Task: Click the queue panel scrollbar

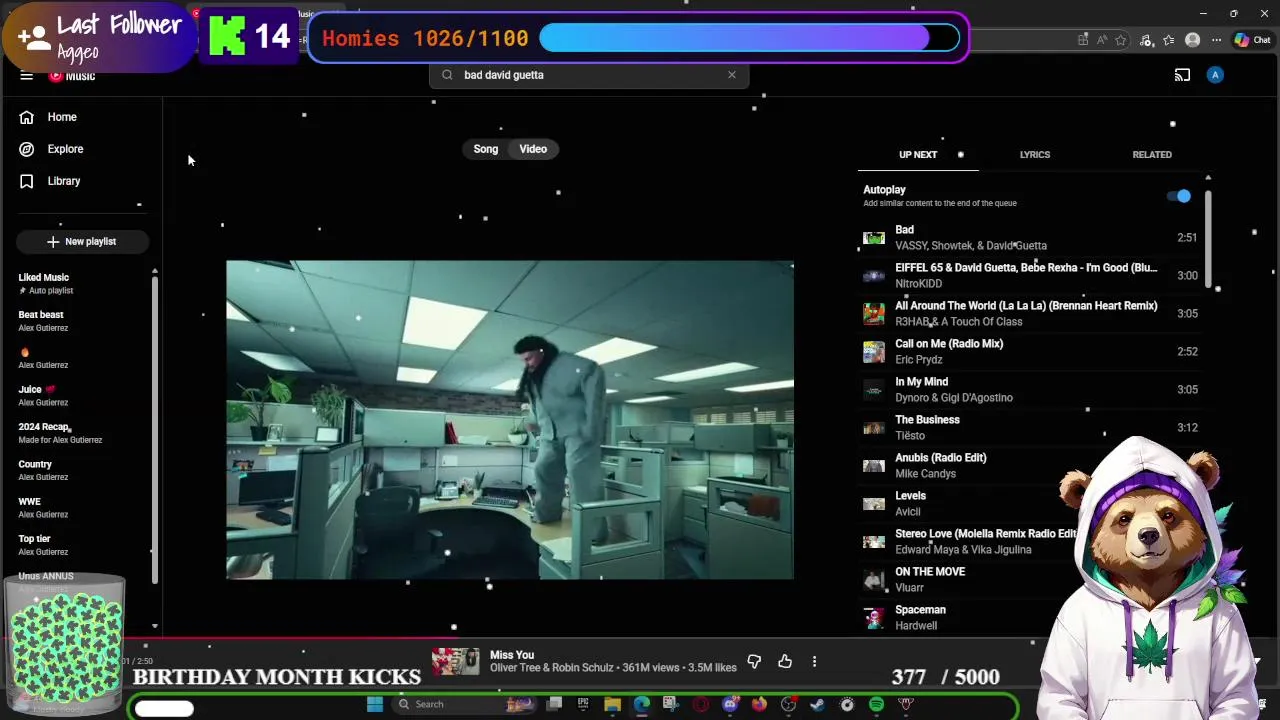Action: [x=1208, y=238]
